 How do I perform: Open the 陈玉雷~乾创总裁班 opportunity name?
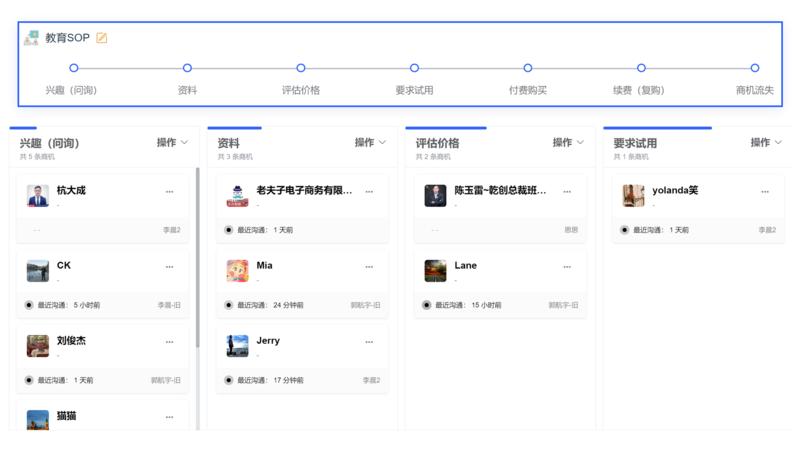500,190
